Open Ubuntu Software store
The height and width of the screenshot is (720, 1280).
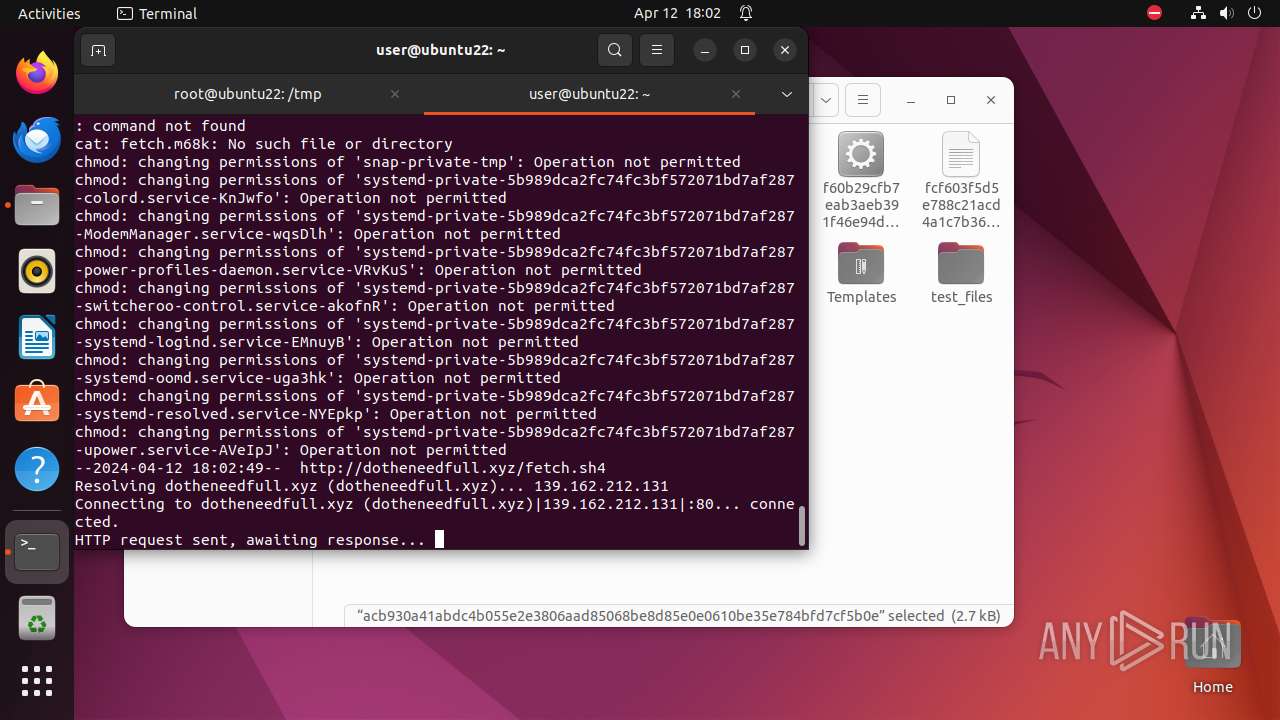click(x=37, y=403)
